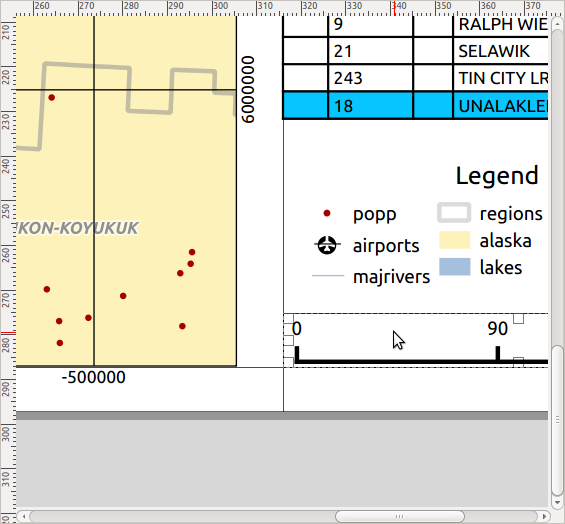Click the lakes blue legend swatch
This screenshot has height=524, width=565.
point(455,267)
